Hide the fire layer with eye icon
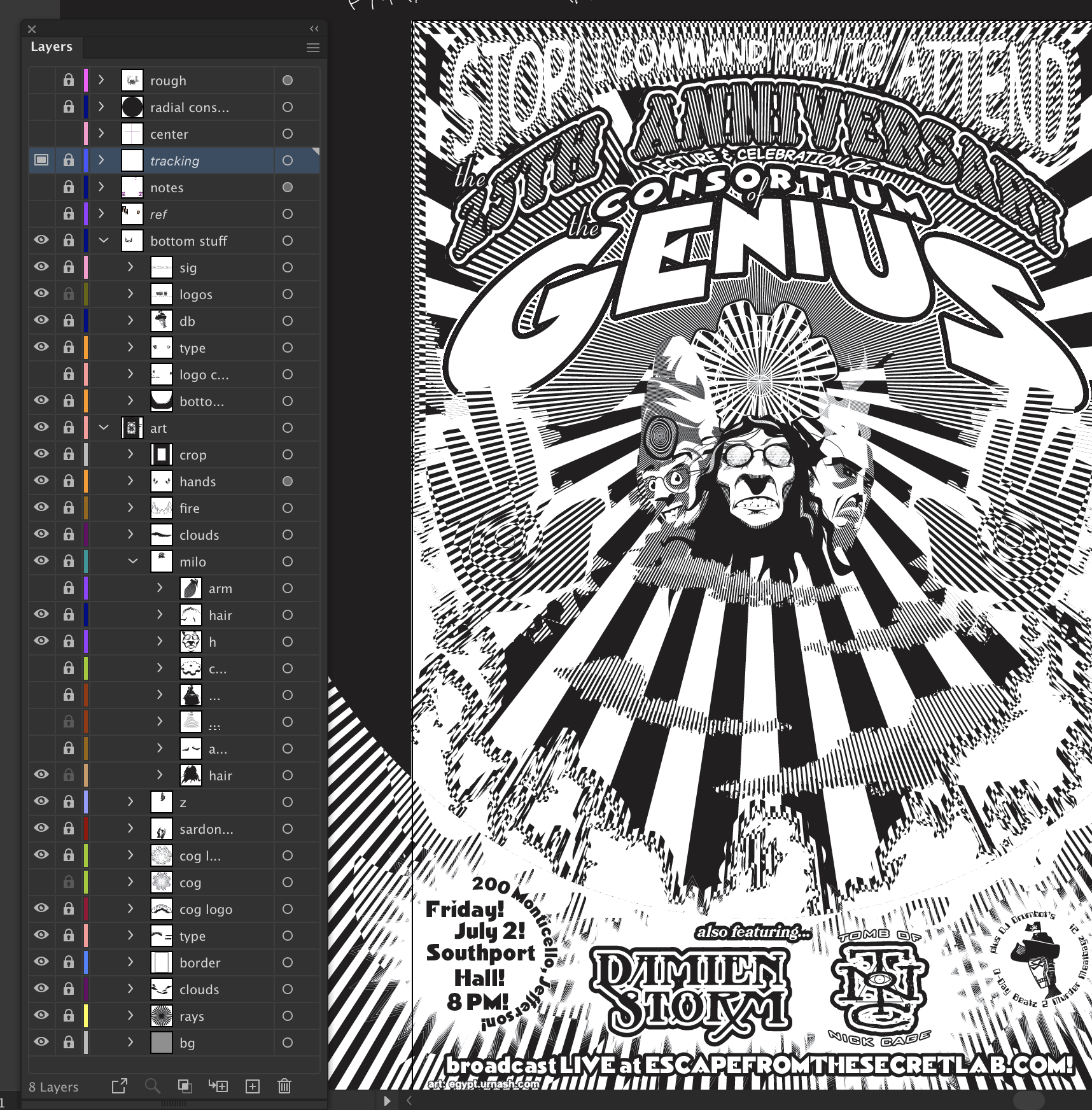 (x=41, y=508)
